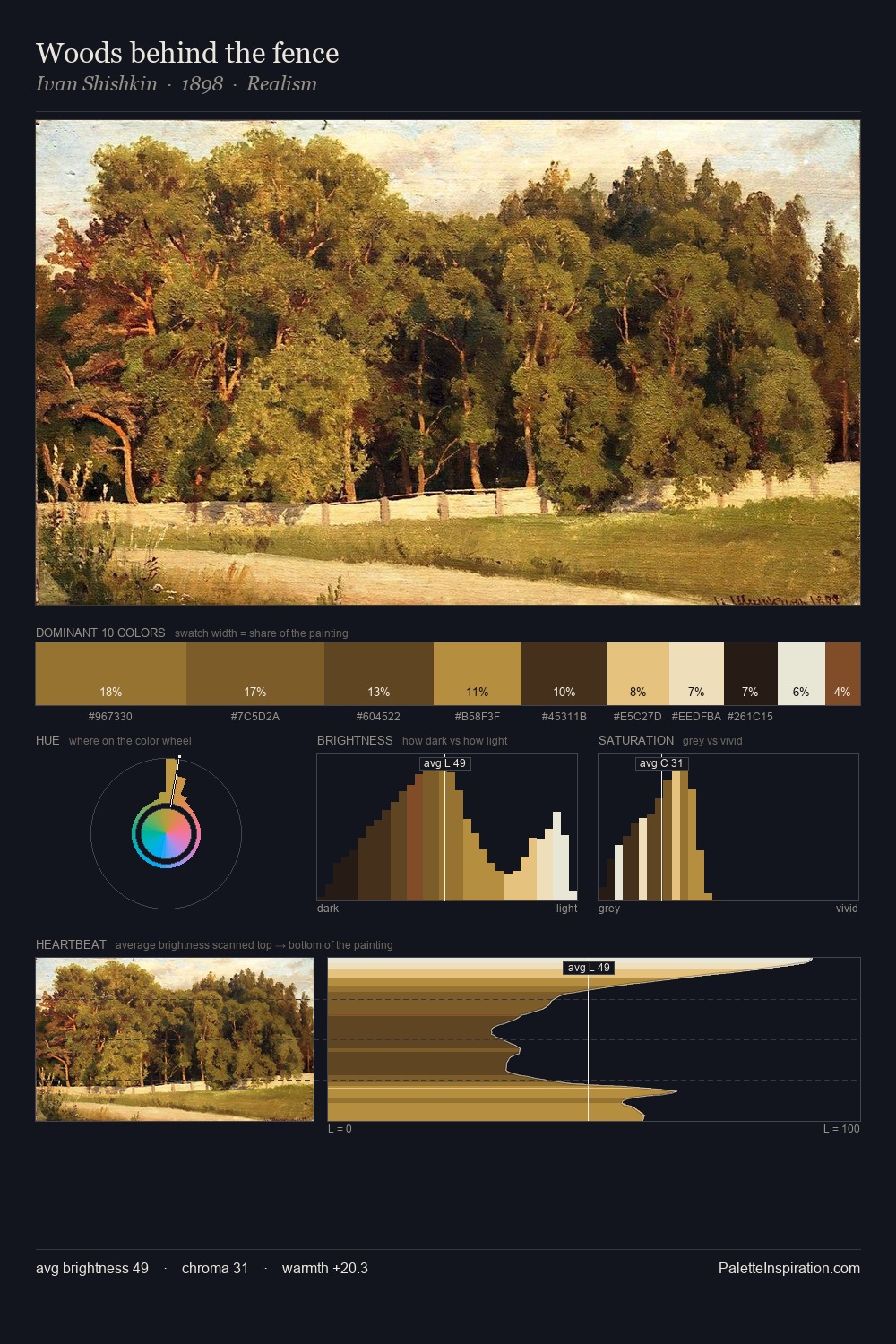Pick the 6% off-white swatch
896x1344 pixels.
801,674
